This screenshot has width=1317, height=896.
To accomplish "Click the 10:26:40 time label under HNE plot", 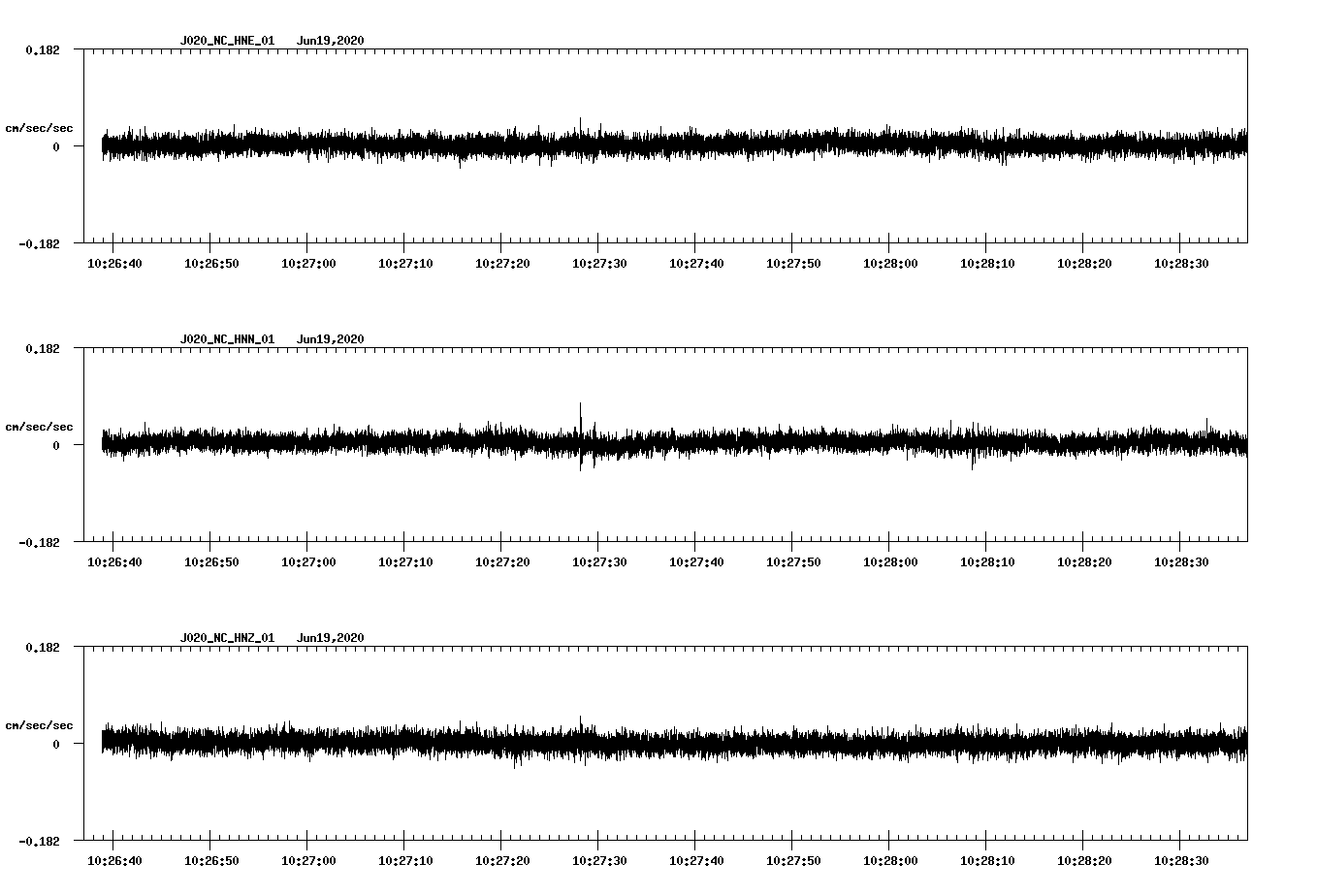I will (114, 264).
